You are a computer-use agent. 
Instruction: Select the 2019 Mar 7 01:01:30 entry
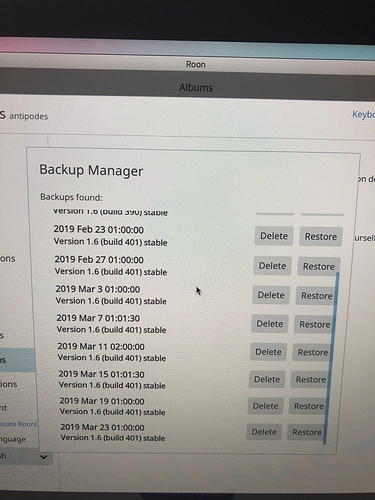111,323
